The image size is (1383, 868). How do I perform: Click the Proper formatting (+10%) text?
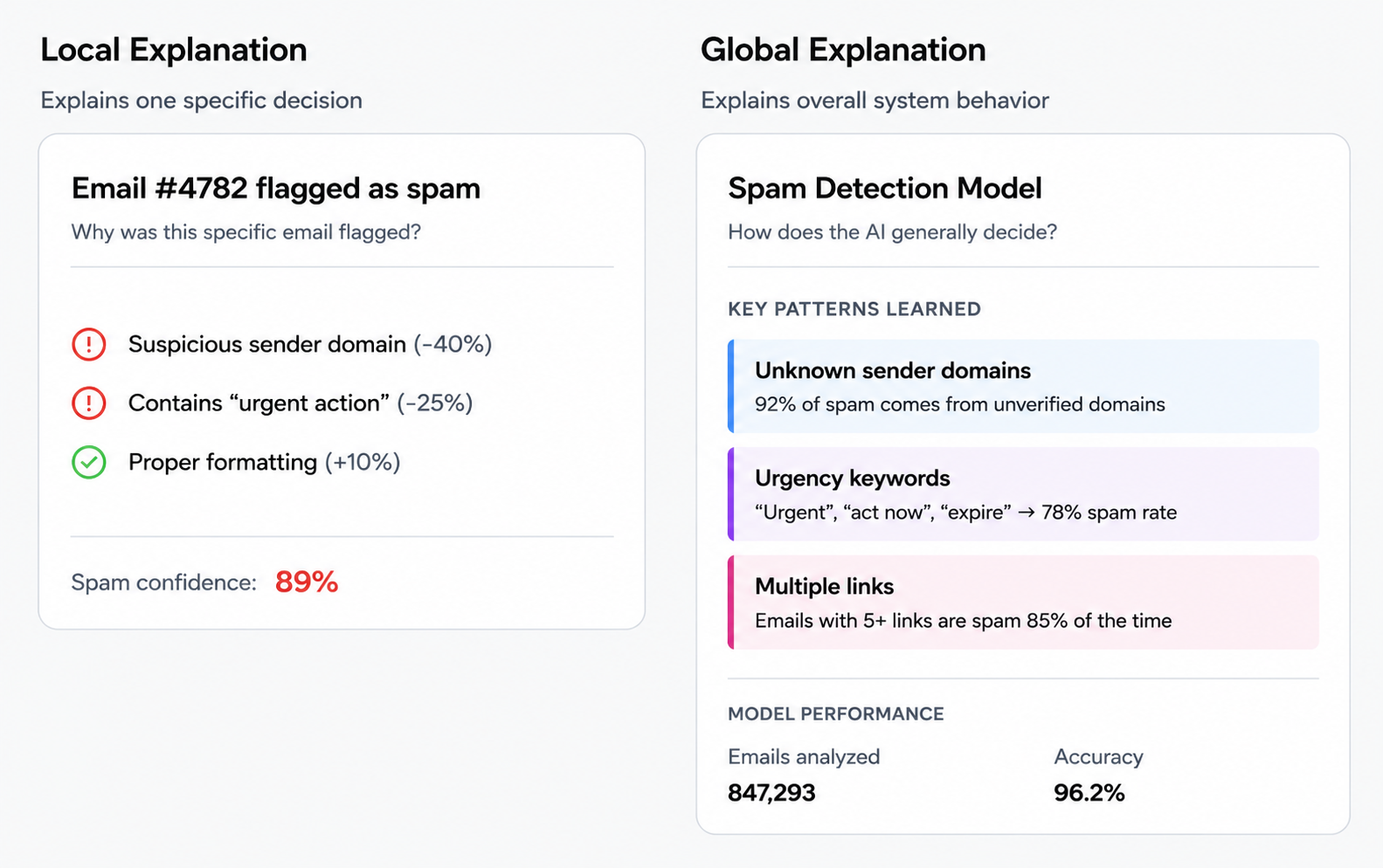[x=265, y=462]
